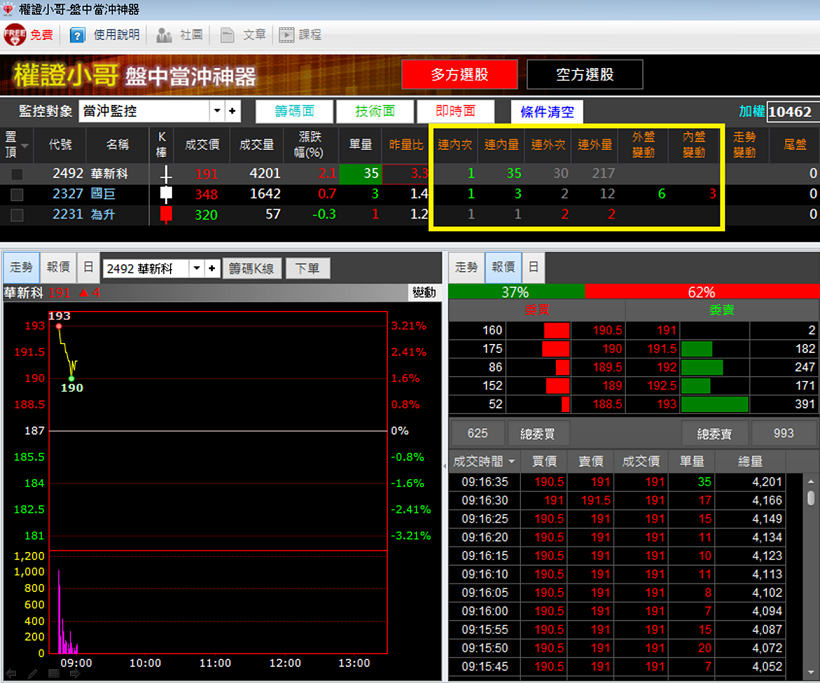
Task: Click the 單量 header in trade table
Action: click(x=692, y=461)
